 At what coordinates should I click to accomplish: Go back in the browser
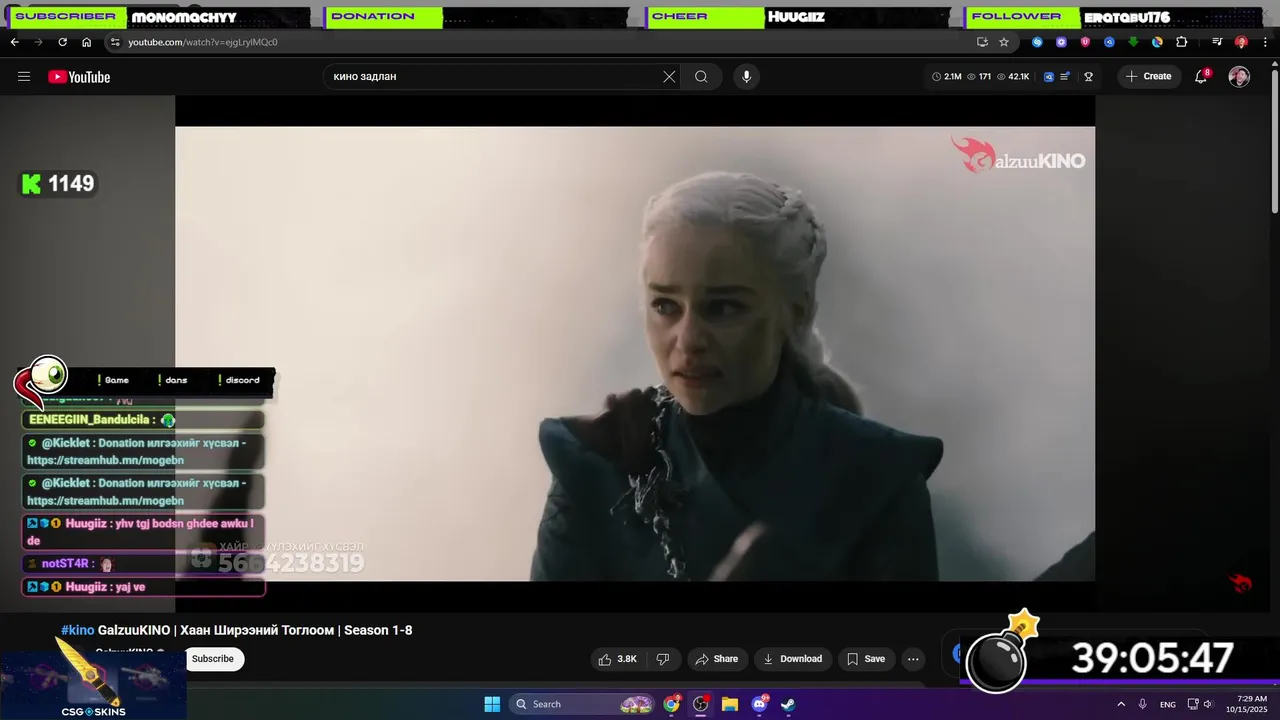coord(14,42)
